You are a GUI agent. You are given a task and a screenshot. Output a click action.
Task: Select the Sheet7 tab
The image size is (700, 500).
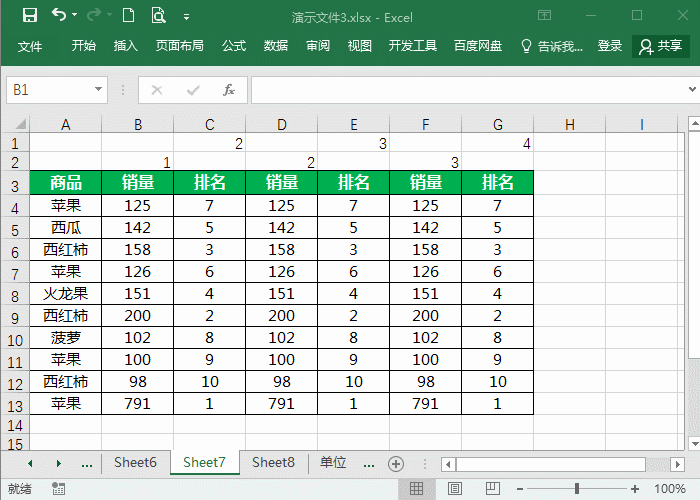click(204, 462)
